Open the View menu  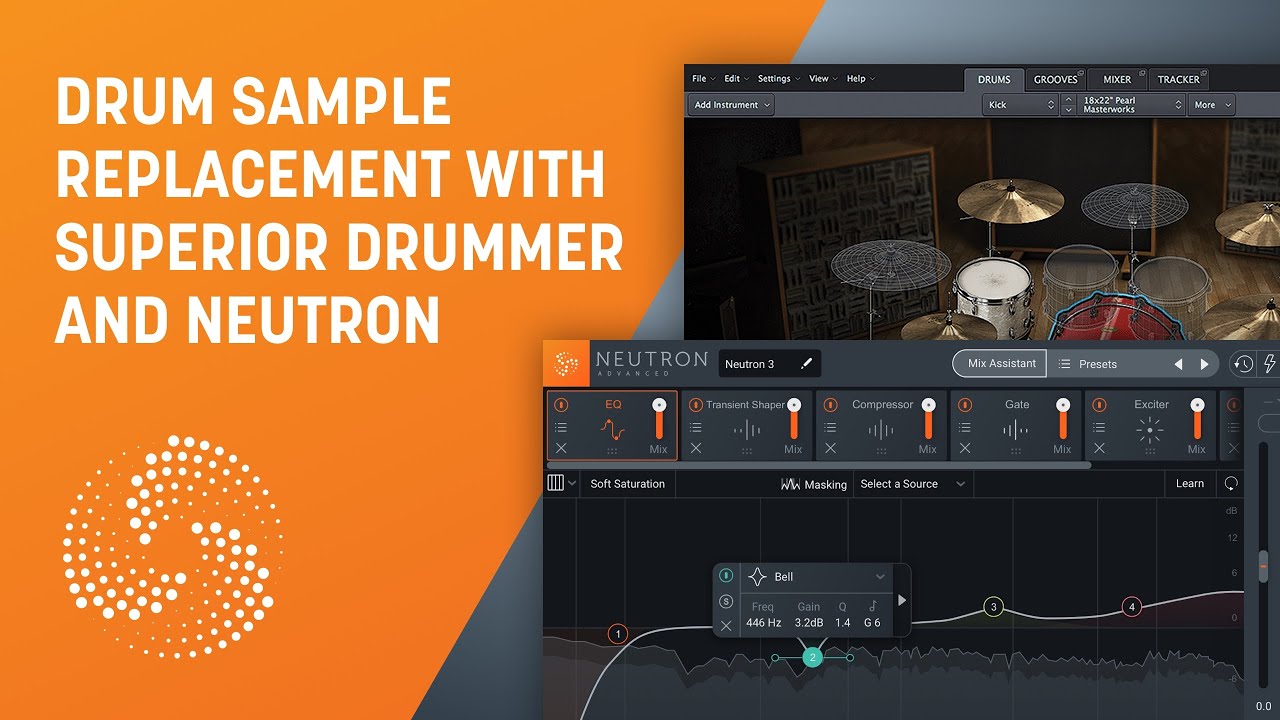point(822,79)
